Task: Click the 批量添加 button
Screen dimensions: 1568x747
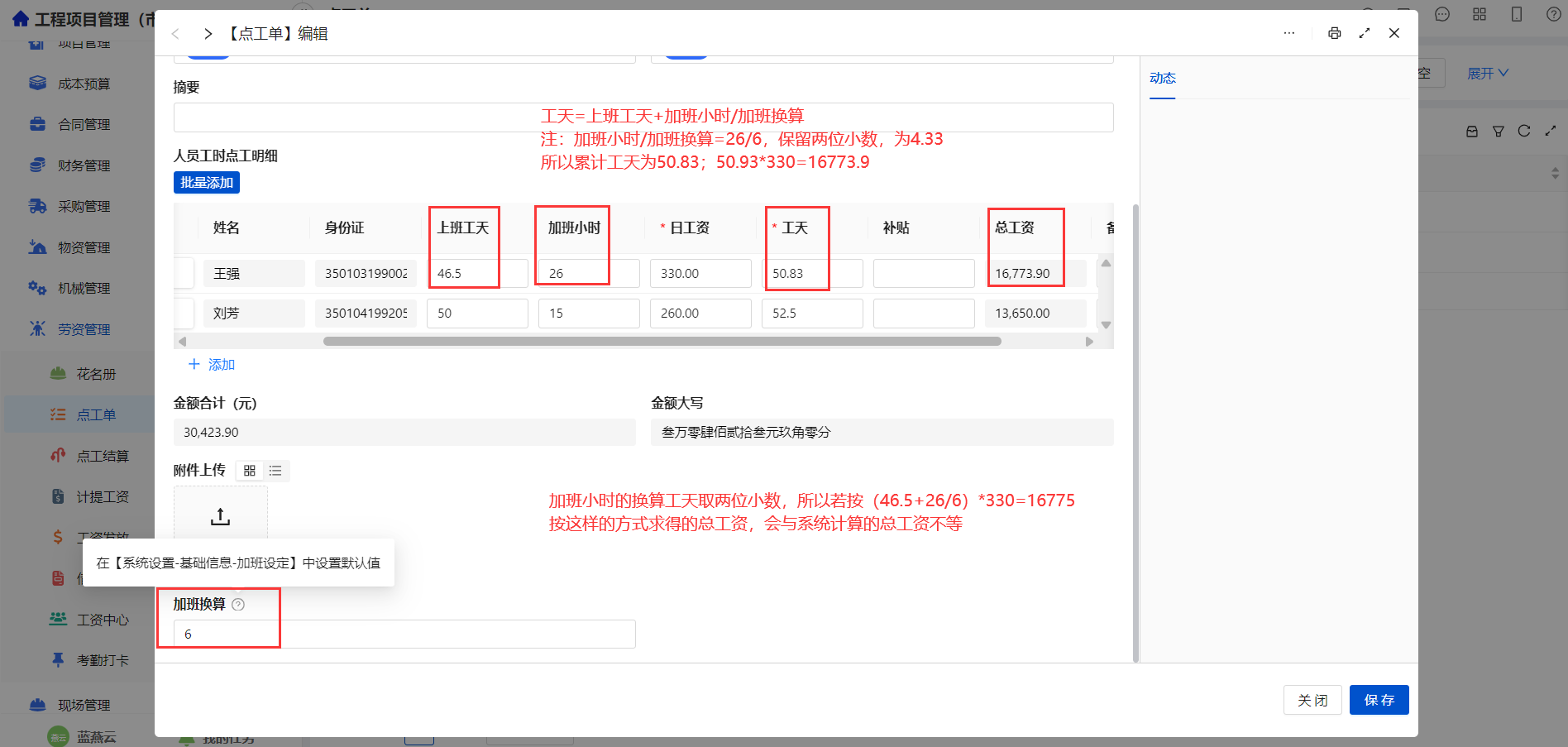Action: [207, 183]
